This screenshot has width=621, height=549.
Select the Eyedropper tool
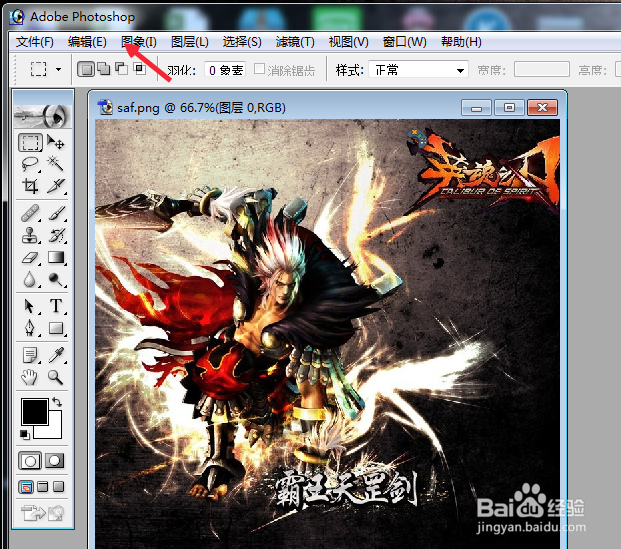(x=55, y=355)
